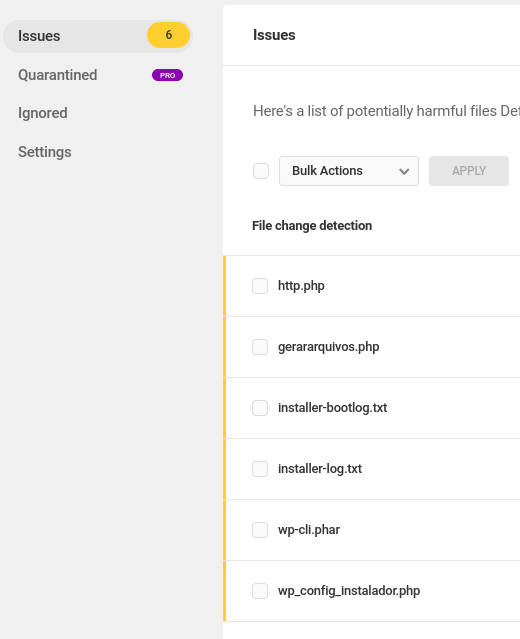Open the wp-cli.phar issue details
The width and height of the screenshot is (520, 639).
coord(372,530)
